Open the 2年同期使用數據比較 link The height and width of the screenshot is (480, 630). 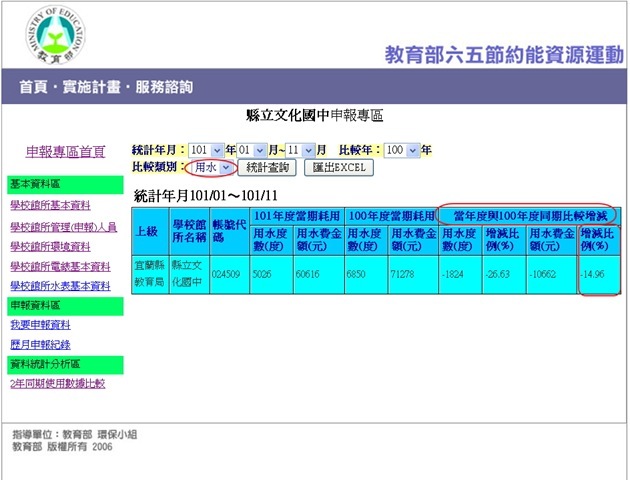tap(57, 383)
